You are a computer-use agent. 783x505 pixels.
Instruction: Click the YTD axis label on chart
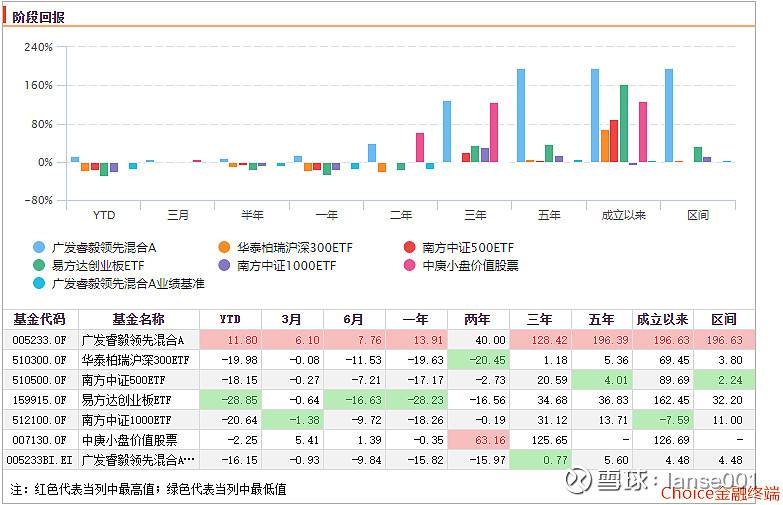point(104,215)
